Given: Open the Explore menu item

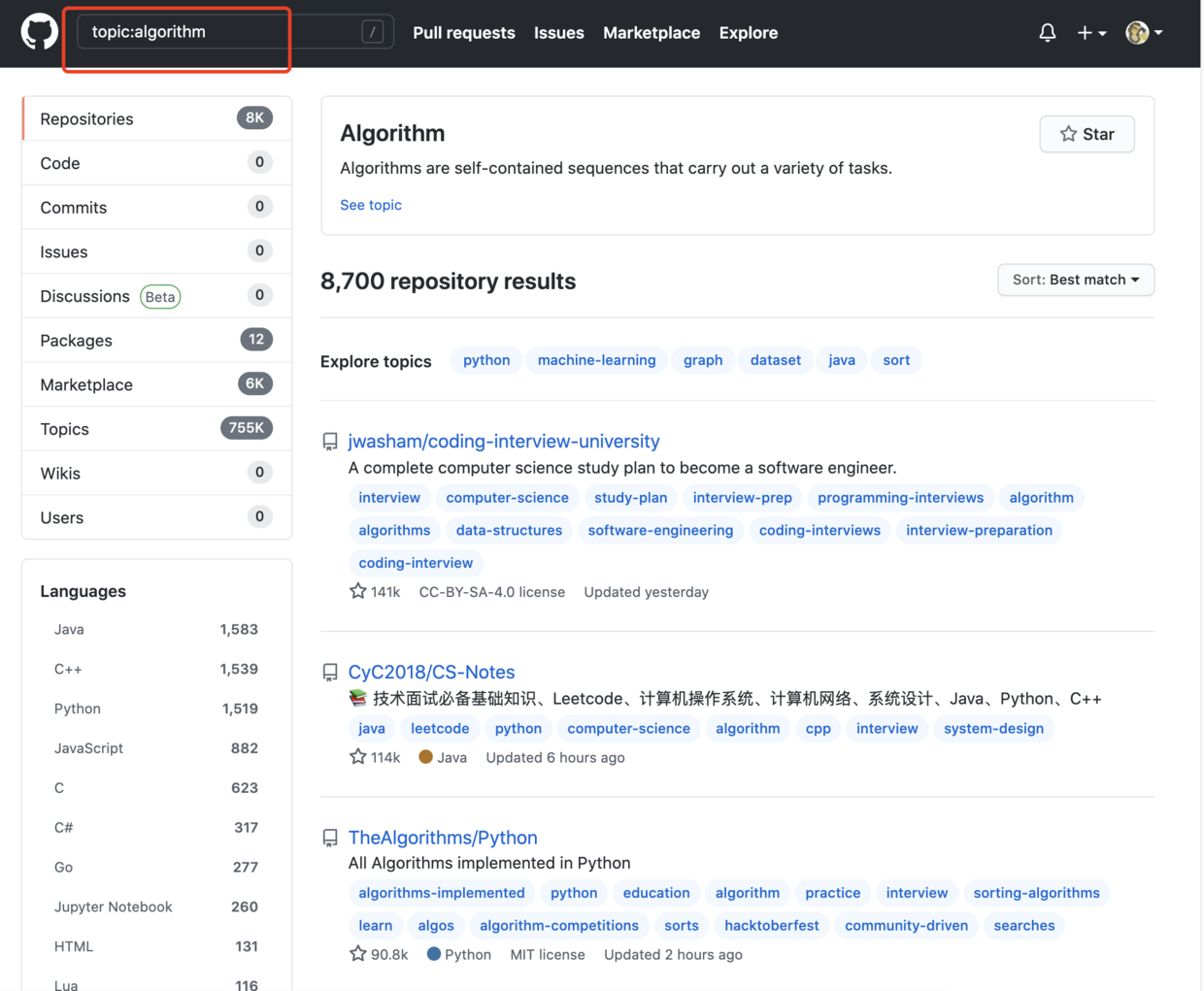Looking at the screenshot, I should pyautogui.click(x=748, y=32).
